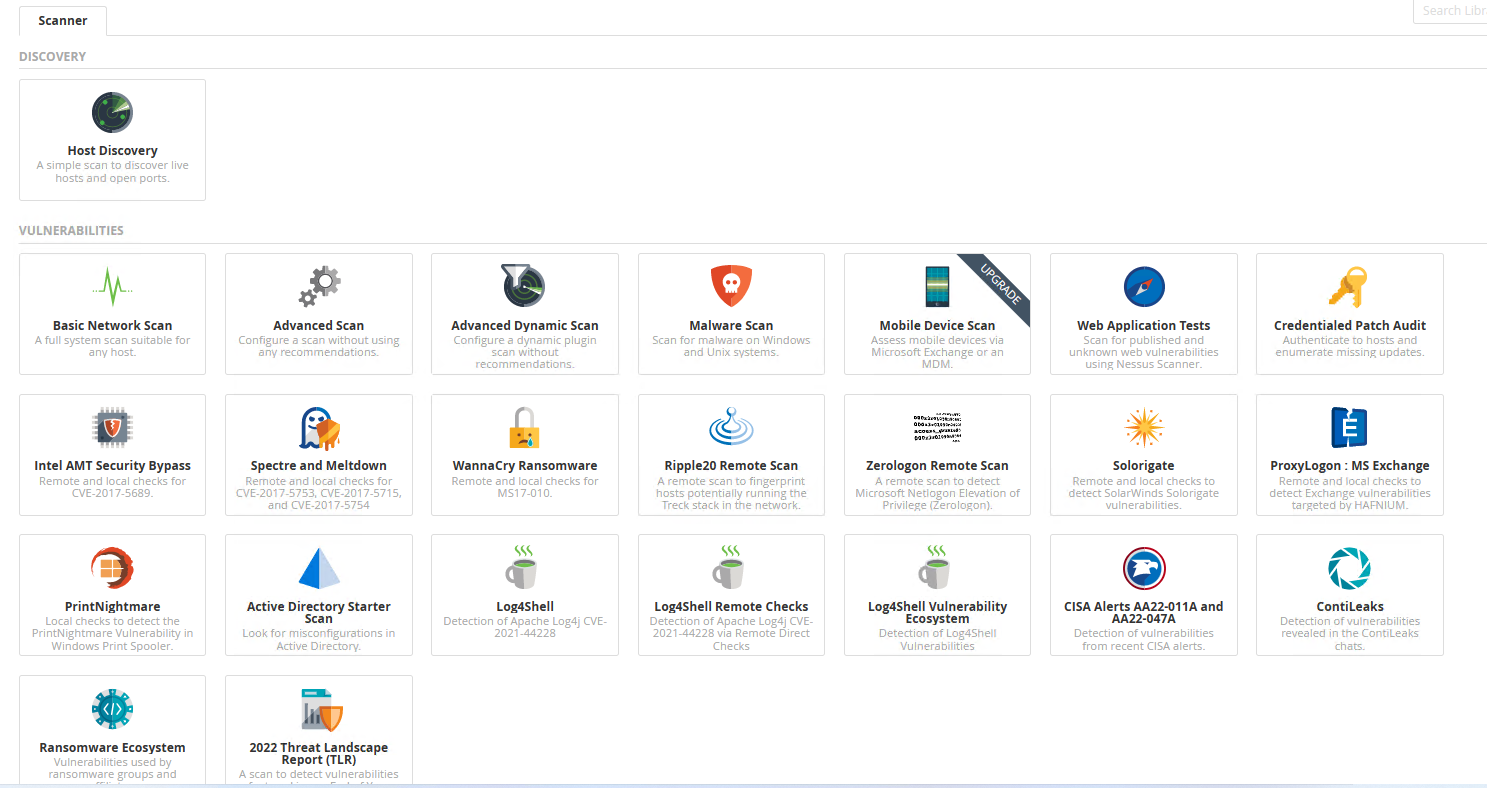
Task: Click the PrintNightmare icon
Action: (112, 568)
